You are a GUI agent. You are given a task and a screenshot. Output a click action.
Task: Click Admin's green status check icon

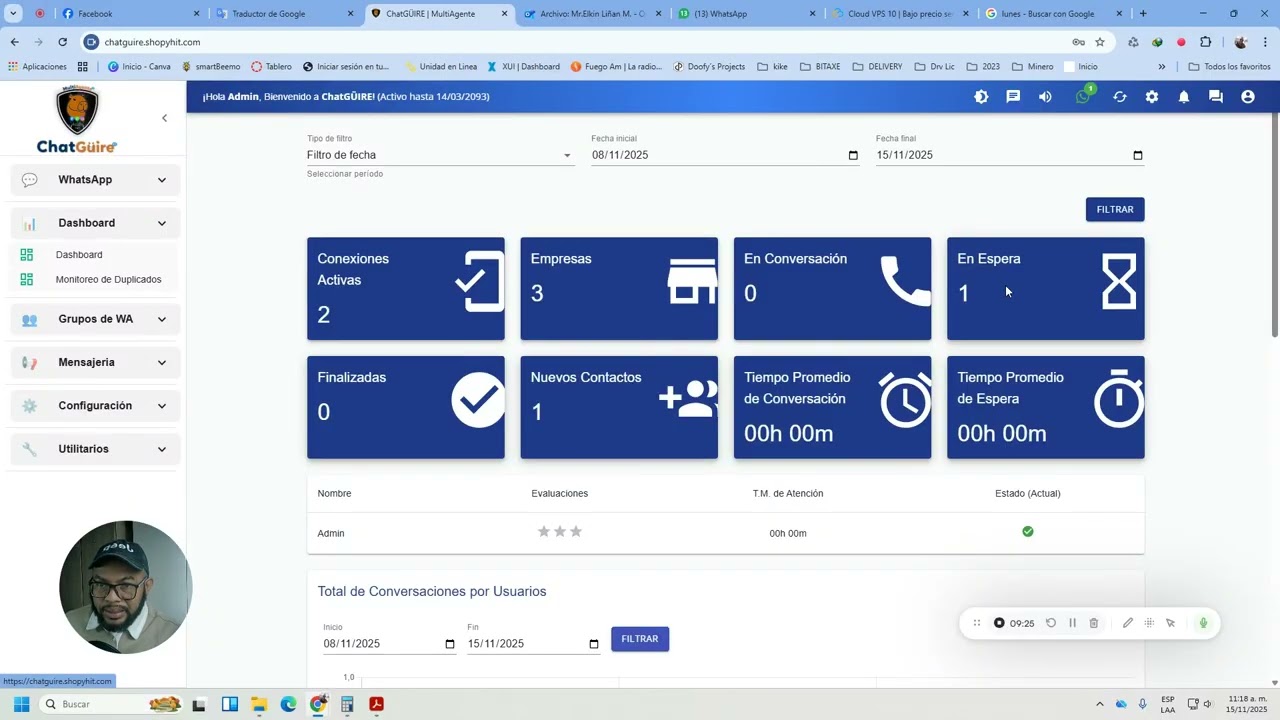[1028, 532]
